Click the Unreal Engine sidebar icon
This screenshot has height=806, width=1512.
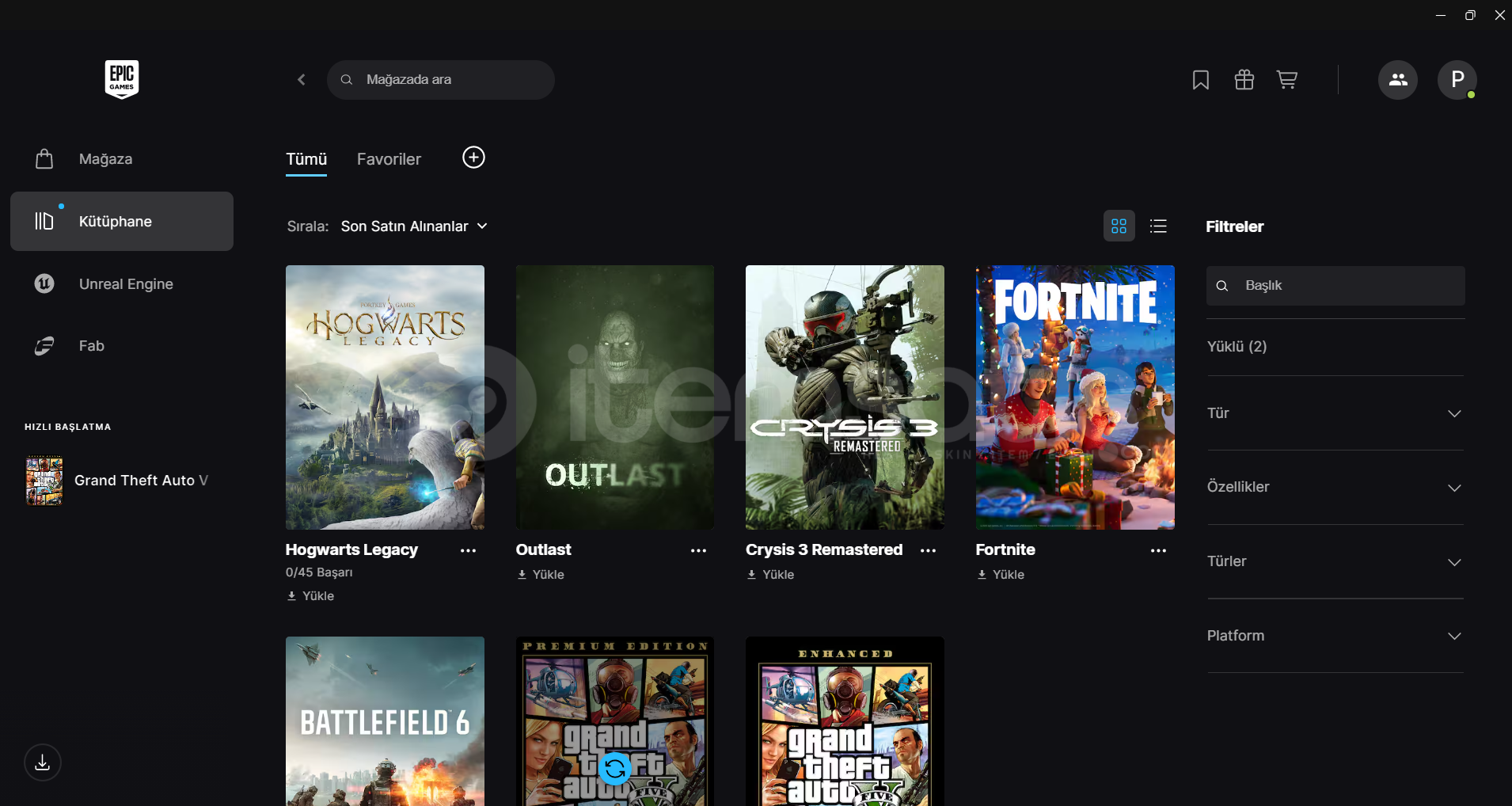click(44, 283)
